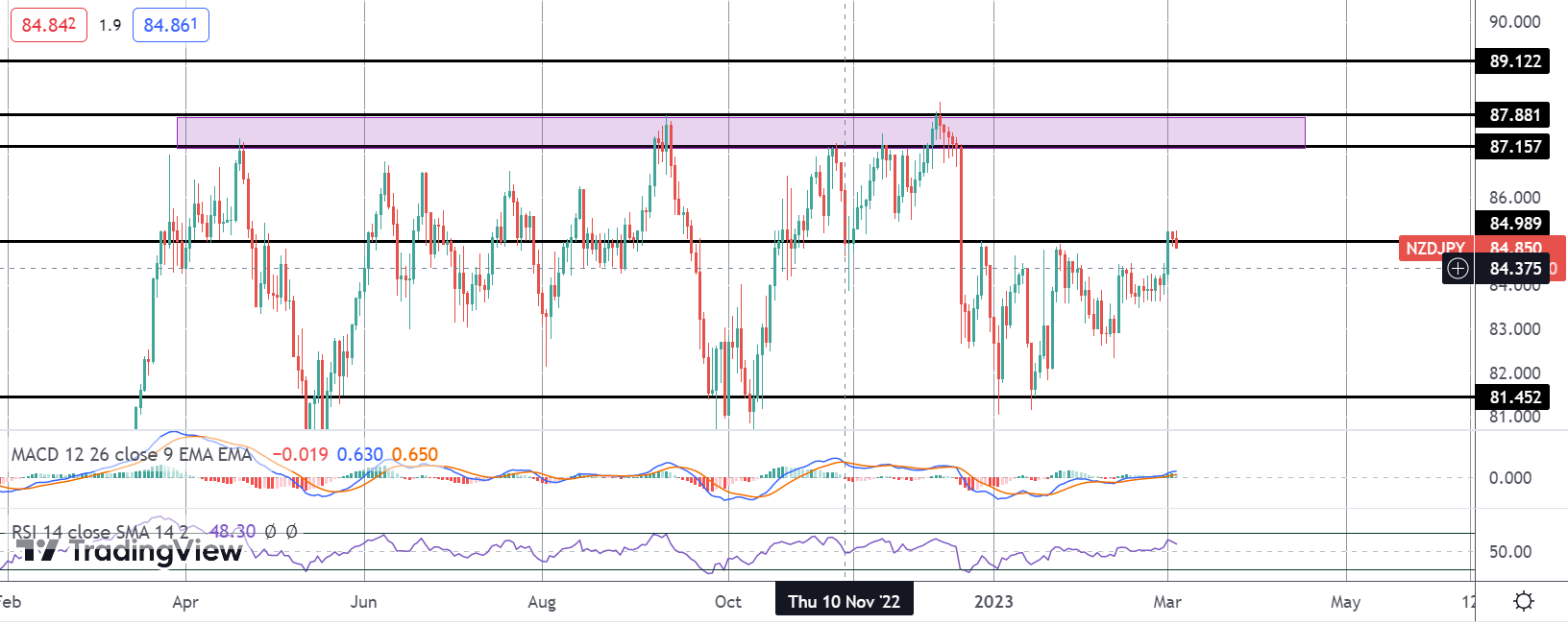Click the MACD 0.000 axis label
Image resolution: width=1568 pixels, height=625 pixels.
1509,478
